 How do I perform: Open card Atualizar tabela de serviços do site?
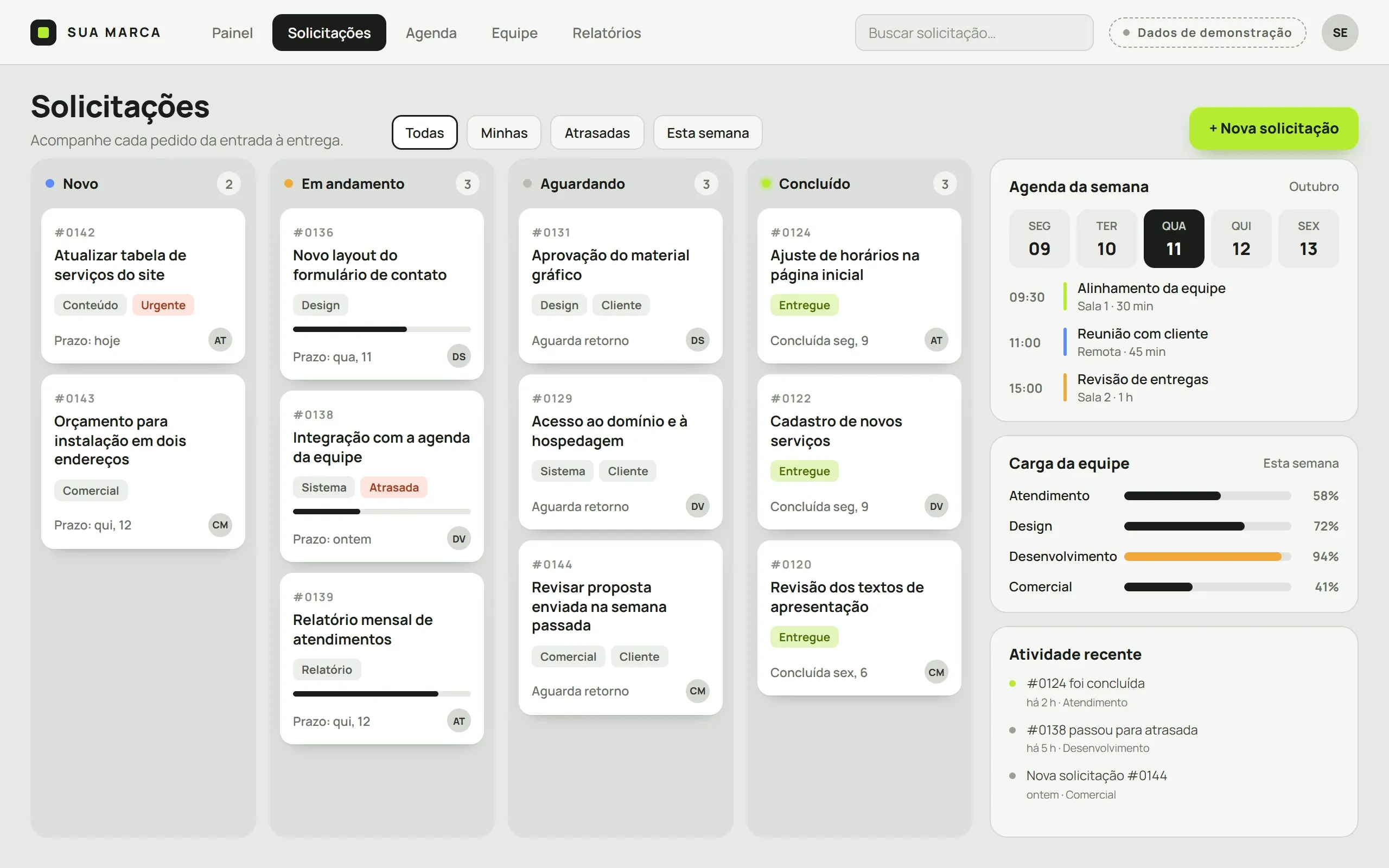click(x=143, y=286)
